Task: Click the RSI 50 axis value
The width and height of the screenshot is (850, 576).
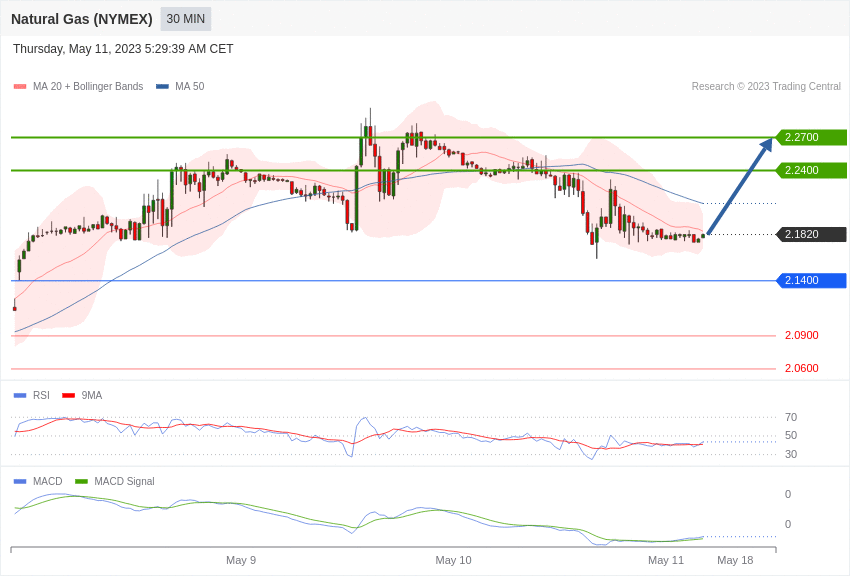Action: (x=791, y=435)
